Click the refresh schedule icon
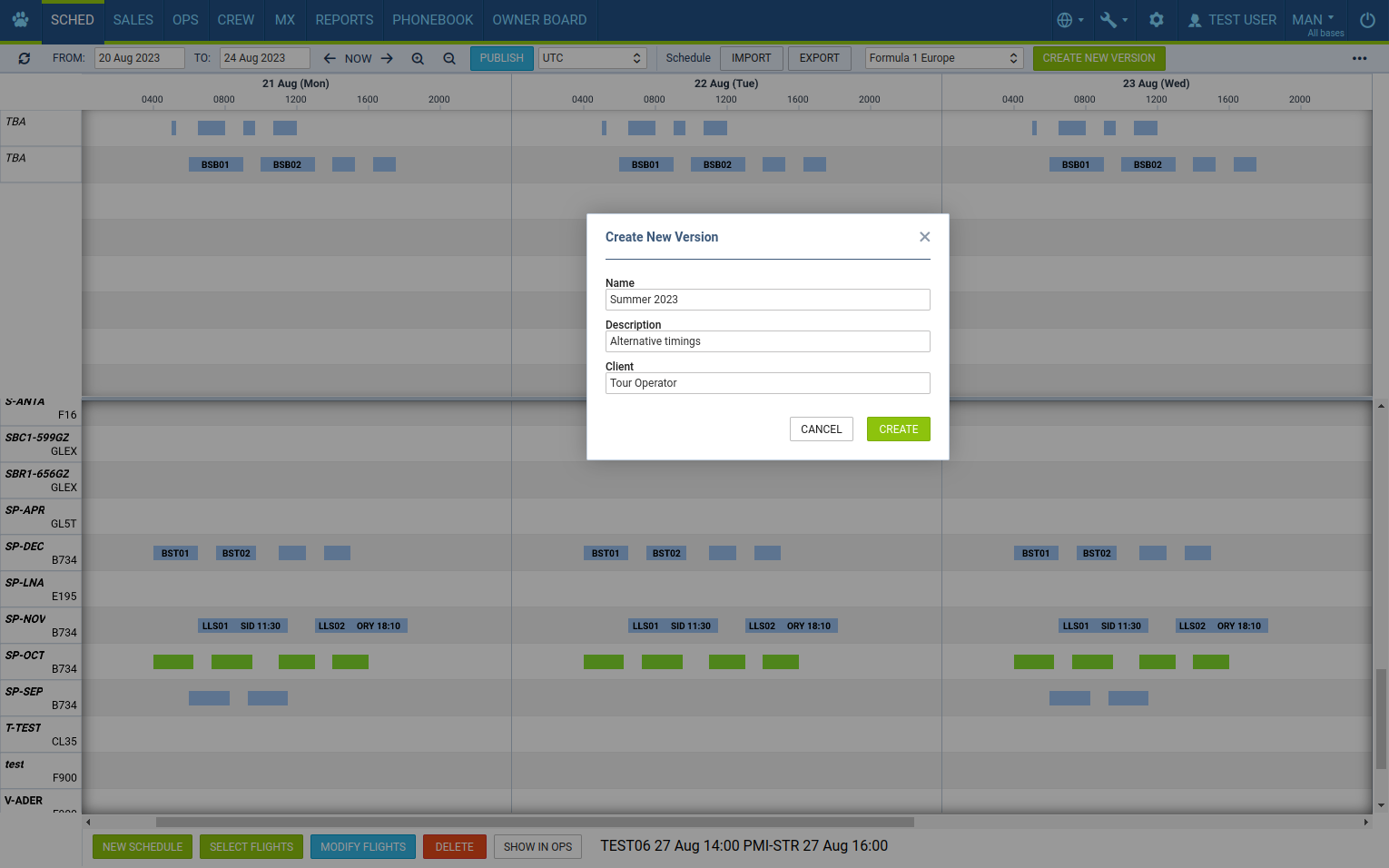The image size is (1389, 868). (x=25, y=58)
